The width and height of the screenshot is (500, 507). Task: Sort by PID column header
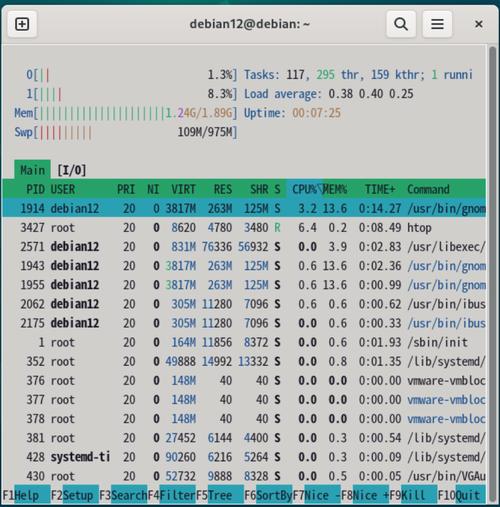click(35, 189)
